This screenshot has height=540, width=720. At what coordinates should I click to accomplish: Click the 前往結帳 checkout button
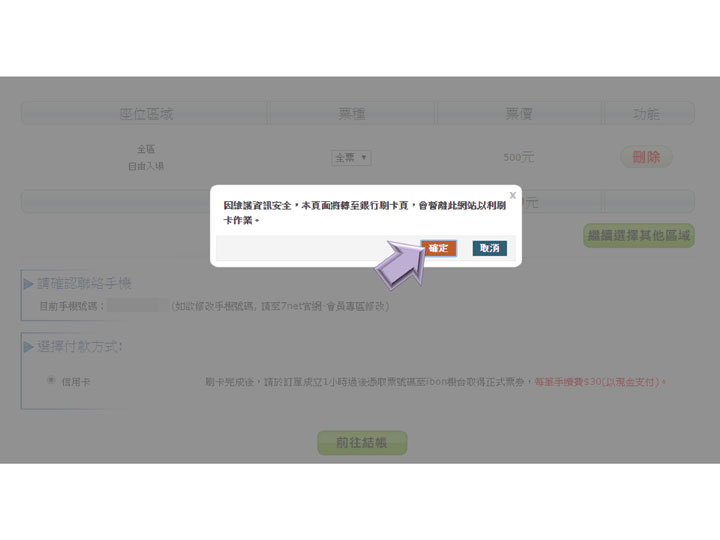pyautogui.click(x=362, y=443)
